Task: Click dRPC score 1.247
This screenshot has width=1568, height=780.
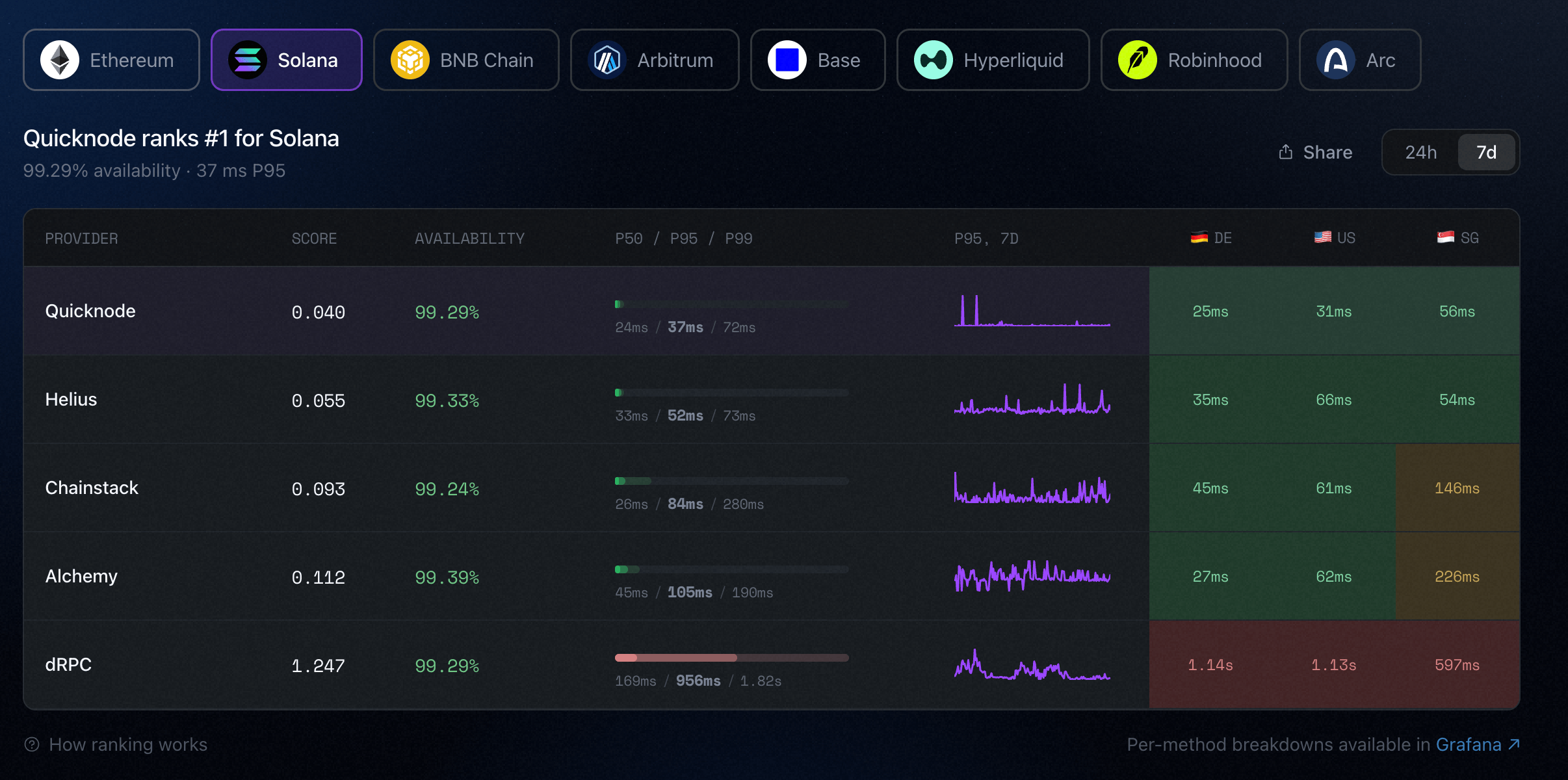Action: [319, 666]
